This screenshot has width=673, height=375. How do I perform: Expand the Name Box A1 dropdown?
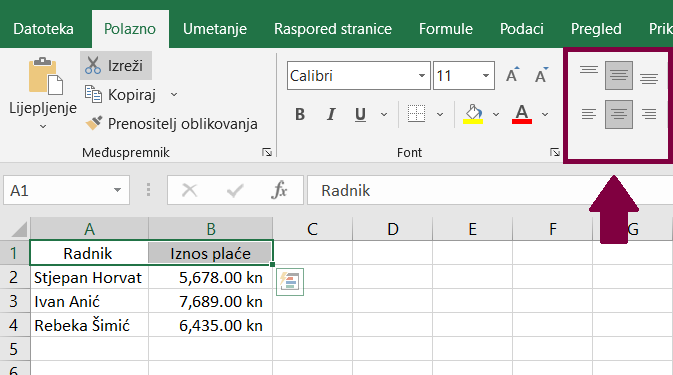(x=117, y=190)
